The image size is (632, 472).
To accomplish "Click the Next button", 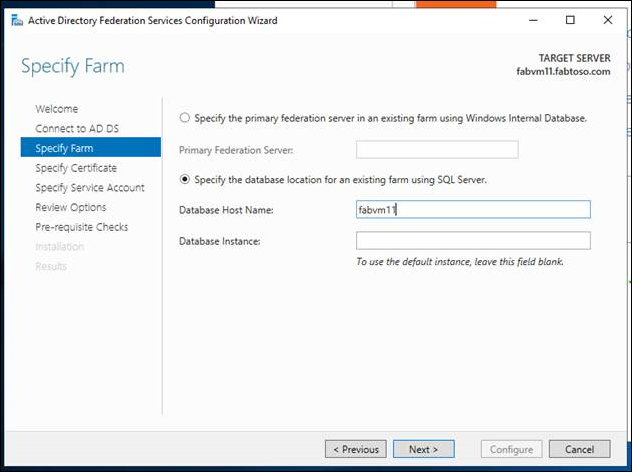I will pos(424,449).
